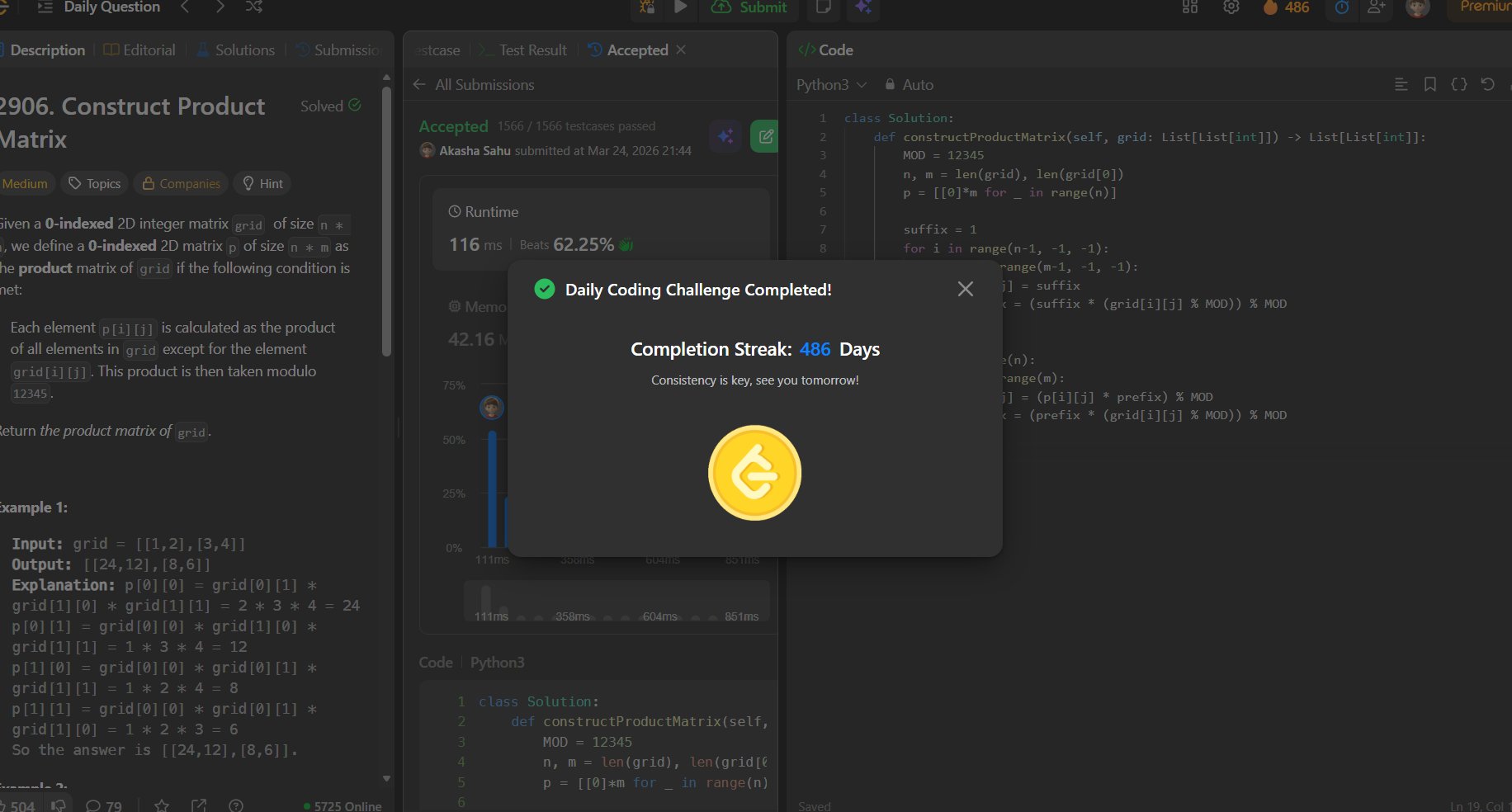Click the format code braces icon
The height and width of the screenshot is (812, 1512).
pyautogui.click(x=1458, y=84)
